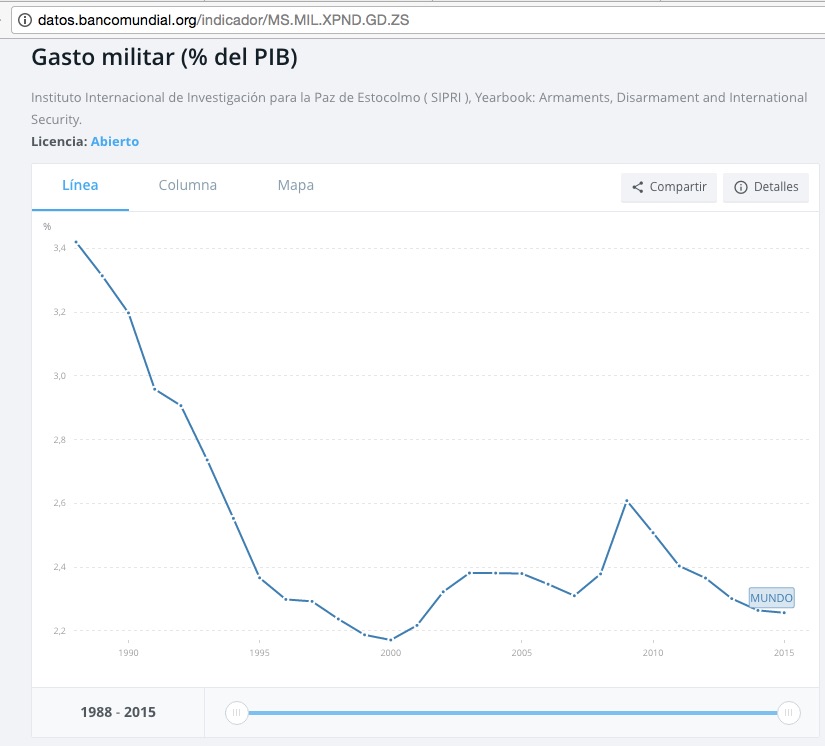The height and width of the screenshot is (746, 825).
Task: Click the 1988 - 2015 range label
Action: point(118,712)
